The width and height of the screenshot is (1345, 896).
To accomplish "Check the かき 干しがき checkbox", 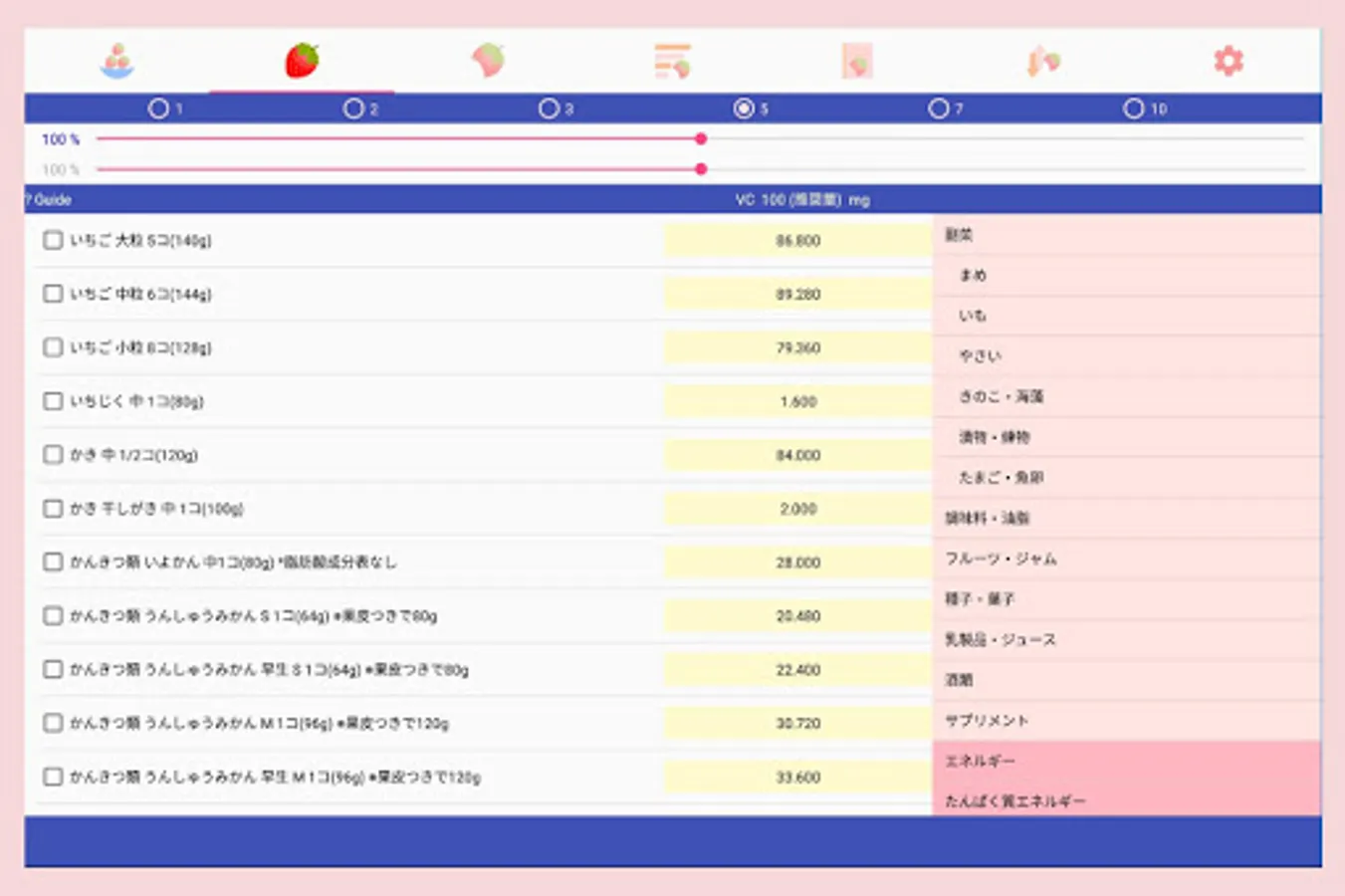I will coord(52,508).
